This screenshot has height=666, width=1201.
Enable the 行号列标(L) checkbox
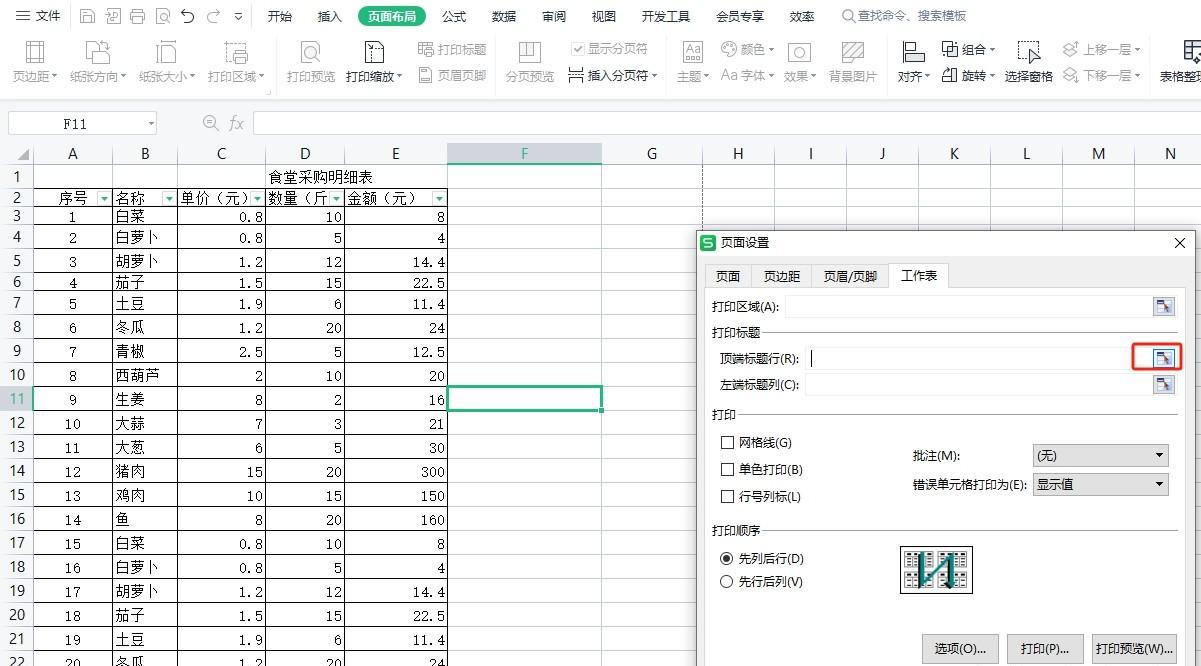[727, 497]
